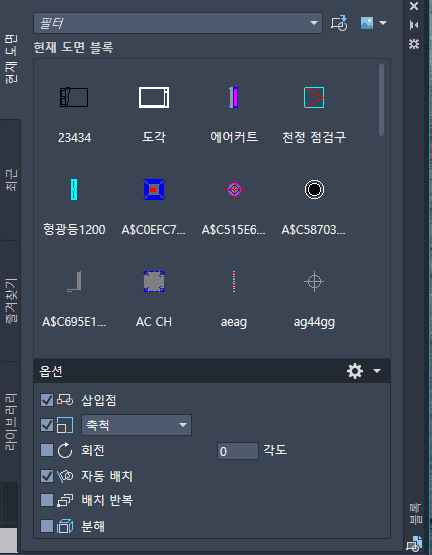432x555 pixels.
Task: Open the thumbnail view options icon
Action: [373, 23]
